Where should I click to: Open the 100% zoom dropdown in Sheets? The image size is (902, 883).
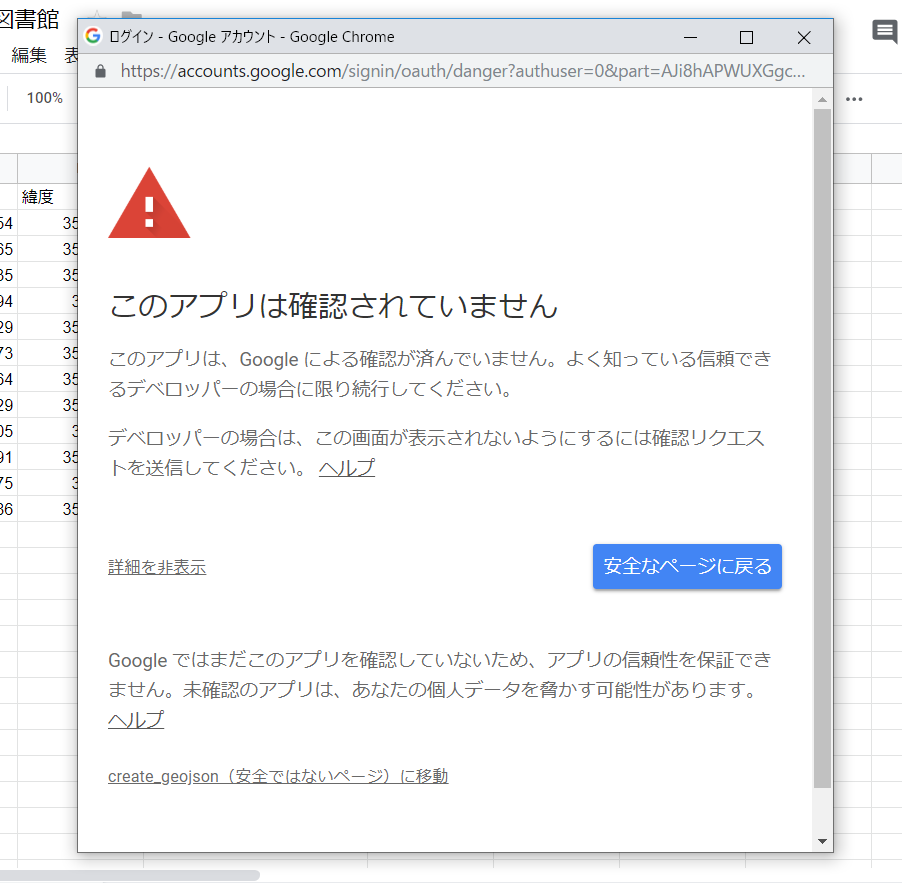44,98
